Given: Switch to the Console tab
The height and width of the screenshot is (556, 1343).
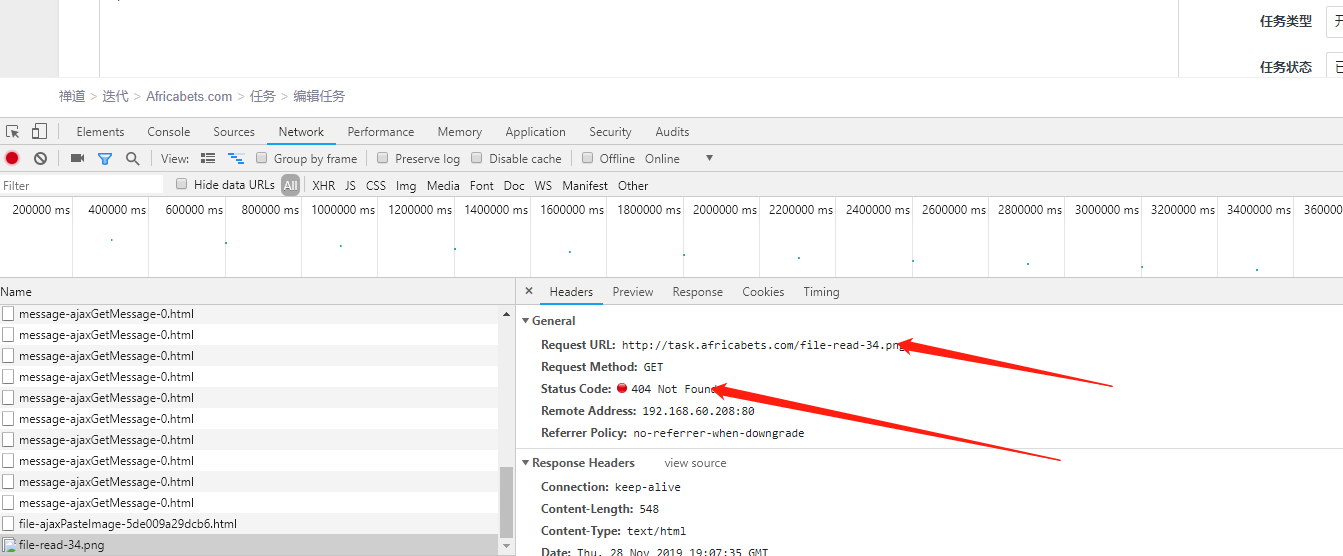Looking at the screenshot, I should [x=168, y=132].
